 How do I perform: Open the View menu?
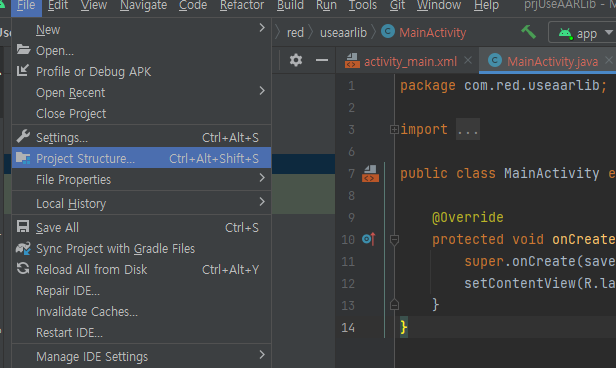pyautogui.click(x=94, y=5)
